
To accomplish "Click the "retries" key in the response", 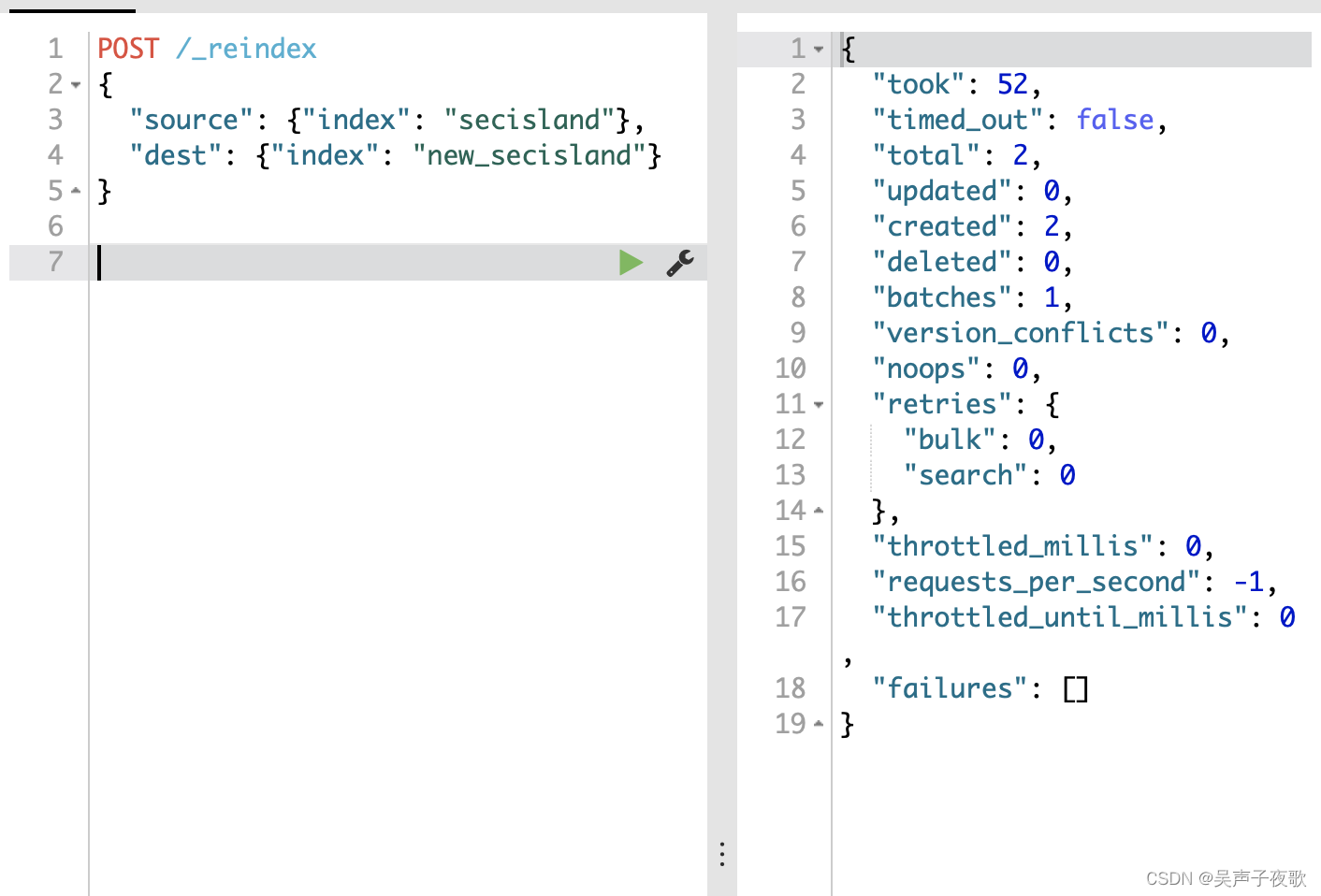I will click(942, 404).
